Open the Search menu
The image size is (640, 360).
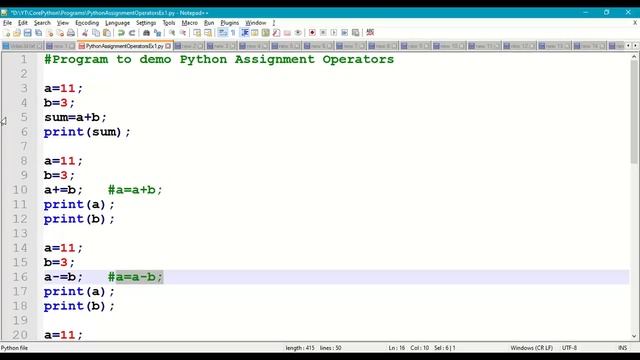pos(42,23)
